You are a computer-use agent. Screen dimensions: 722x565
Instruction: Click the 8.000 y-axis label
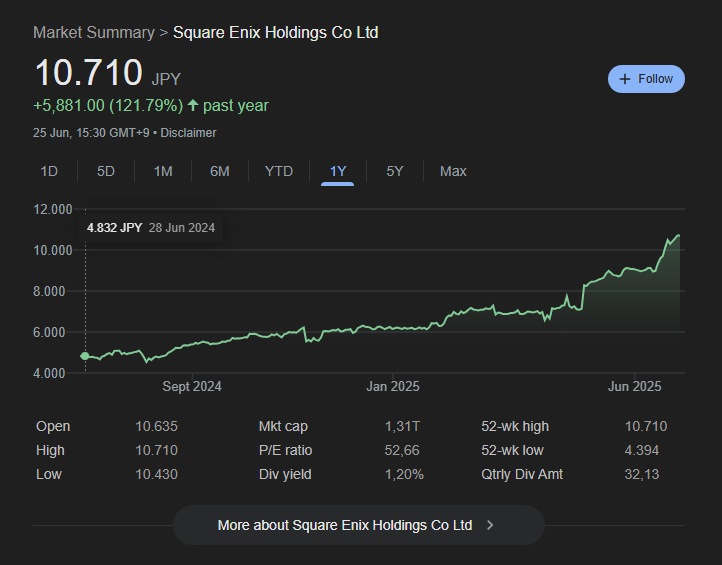pos(49,291)
